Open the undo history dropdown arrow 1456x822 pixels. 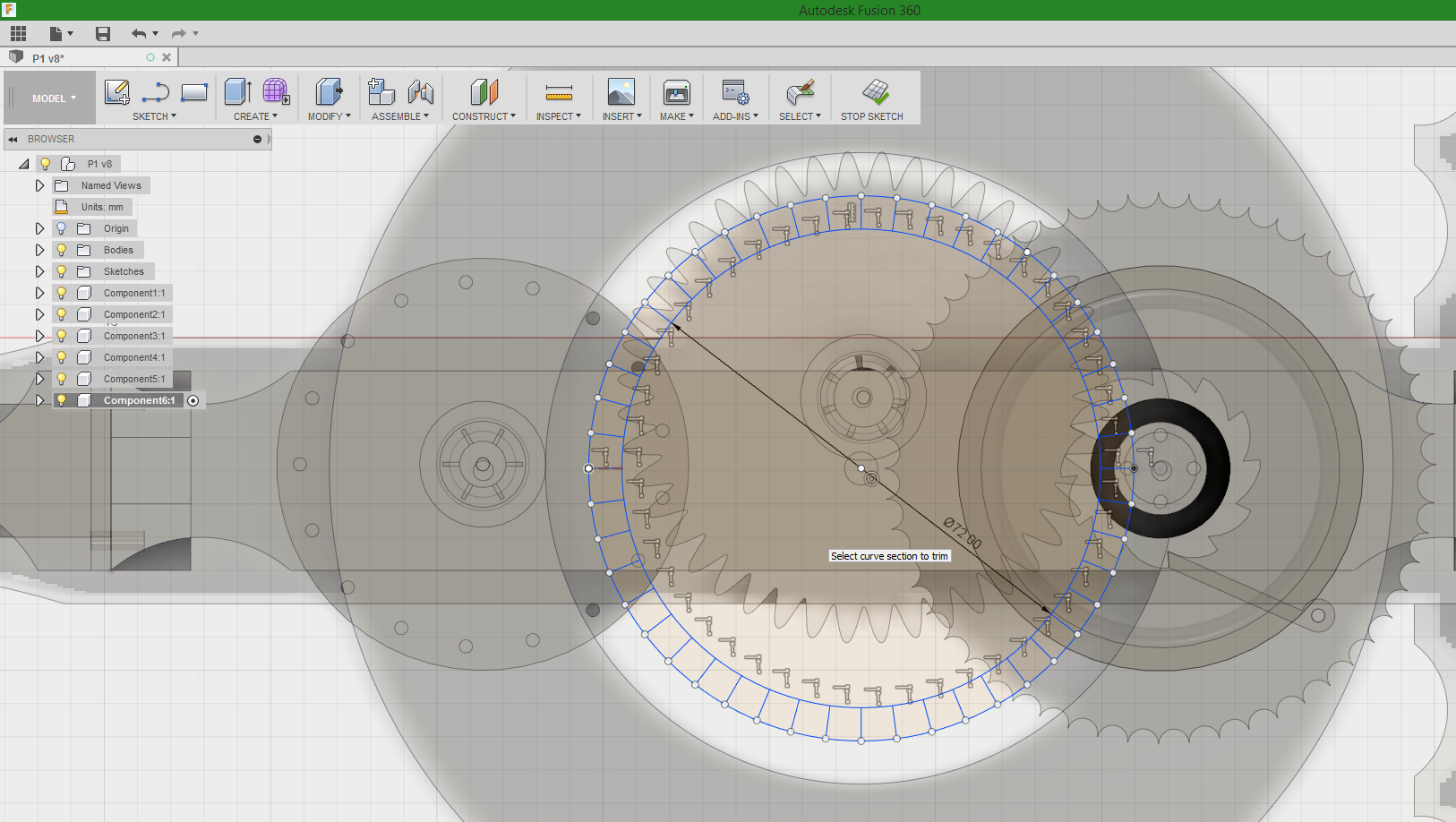[156, 34]
